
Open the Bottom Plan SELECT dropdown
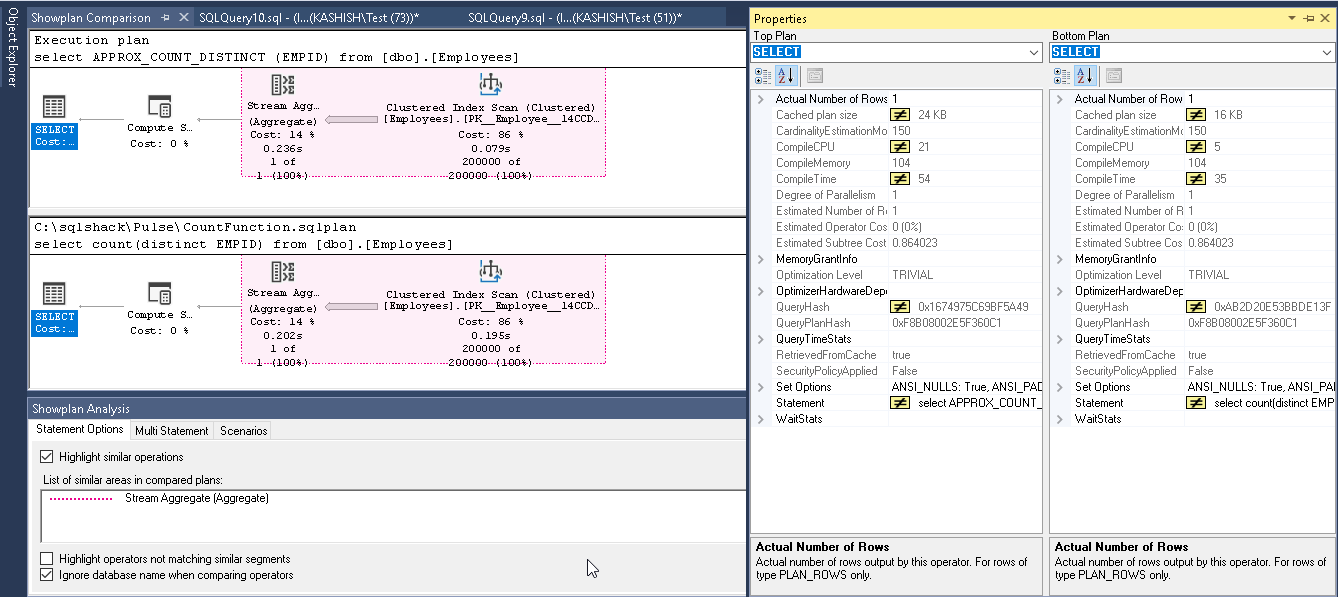click(x=1324, y=52)
